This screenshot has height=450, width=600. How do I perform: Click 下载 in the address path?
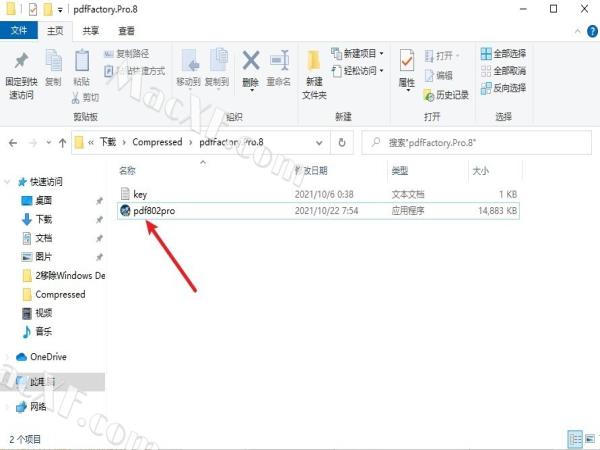pyautogui.click(x=108, y=142)
